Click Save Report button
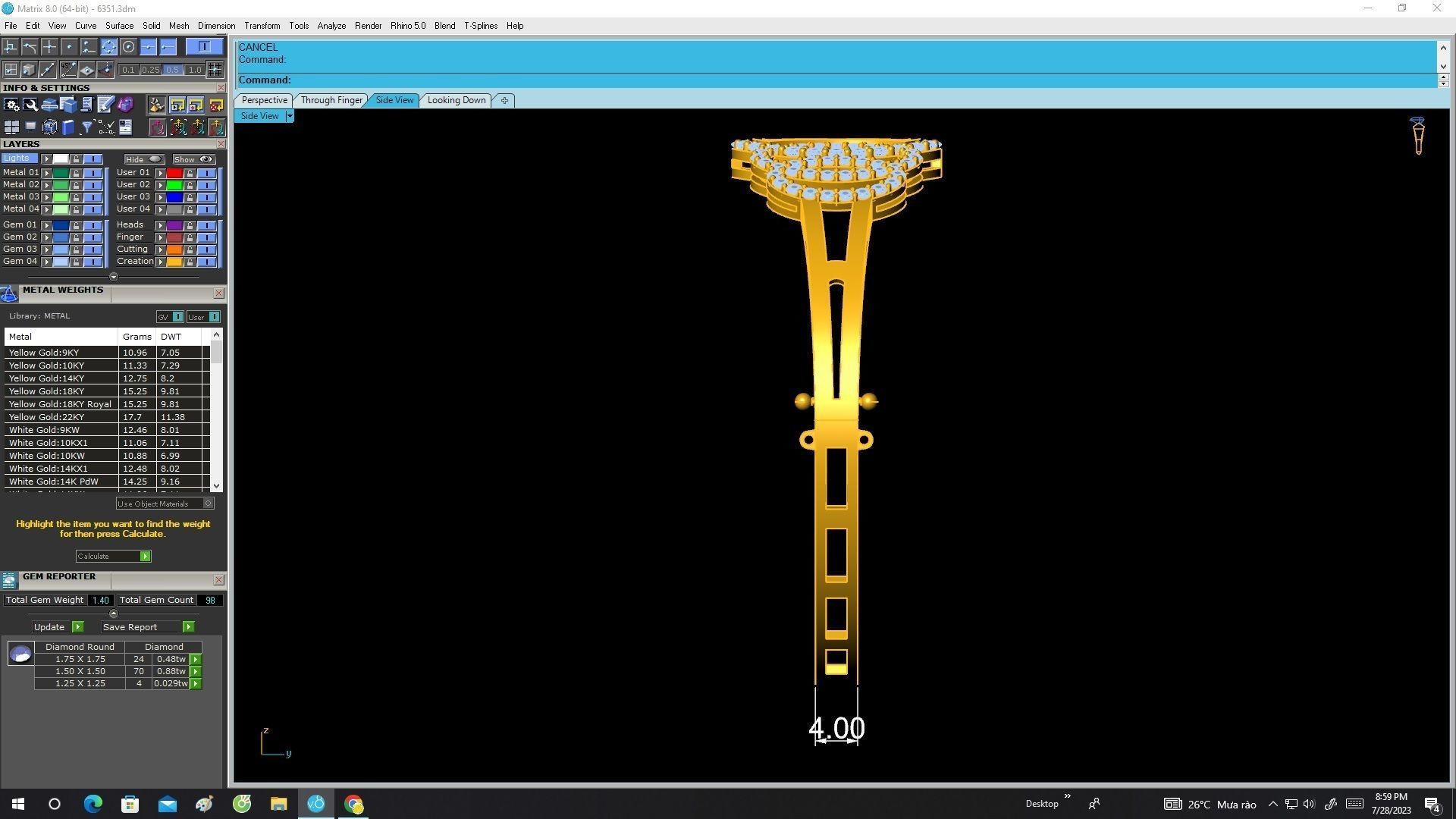 [x=148, y=627]
